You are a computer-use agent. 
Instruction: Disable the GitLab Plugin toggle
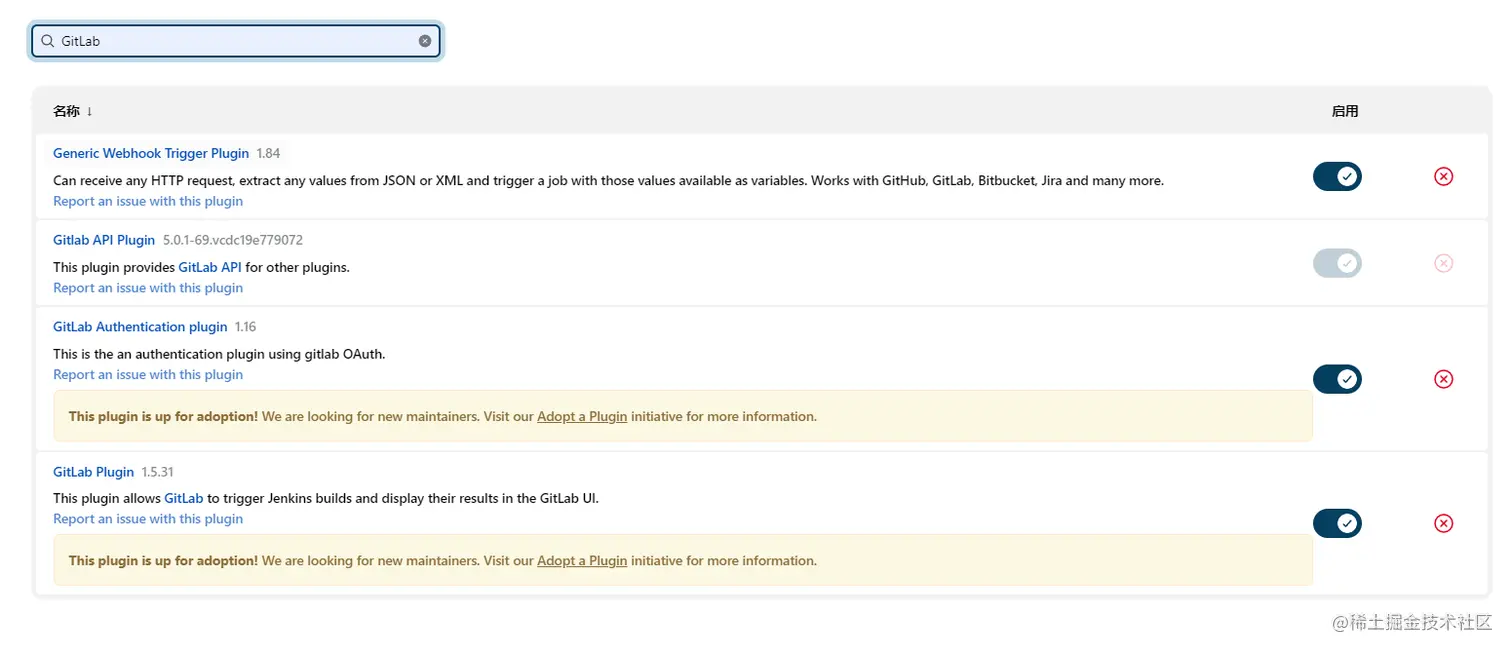[1337, 524]
